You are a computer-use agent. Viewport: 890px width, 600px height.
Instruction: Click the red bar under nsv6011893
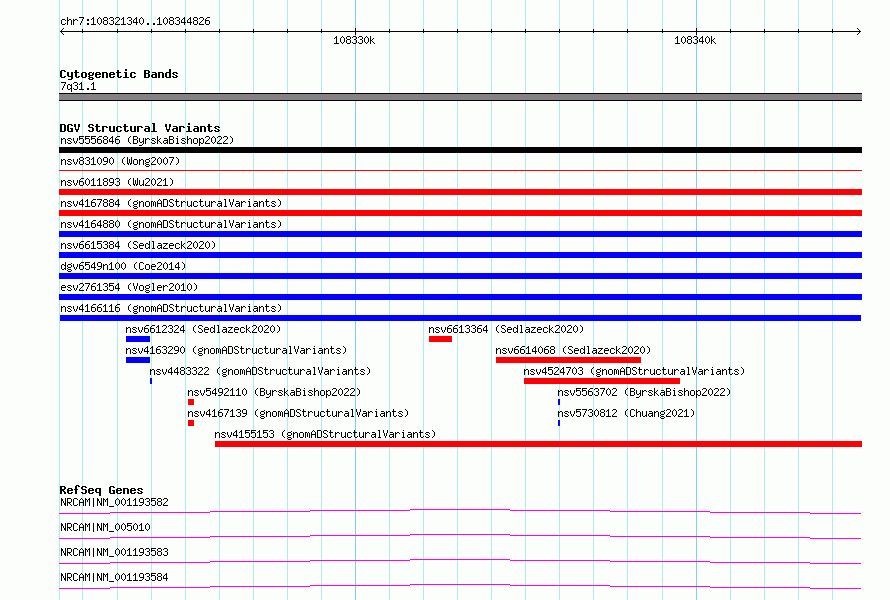pyautogui.click(x=460, y=192)
